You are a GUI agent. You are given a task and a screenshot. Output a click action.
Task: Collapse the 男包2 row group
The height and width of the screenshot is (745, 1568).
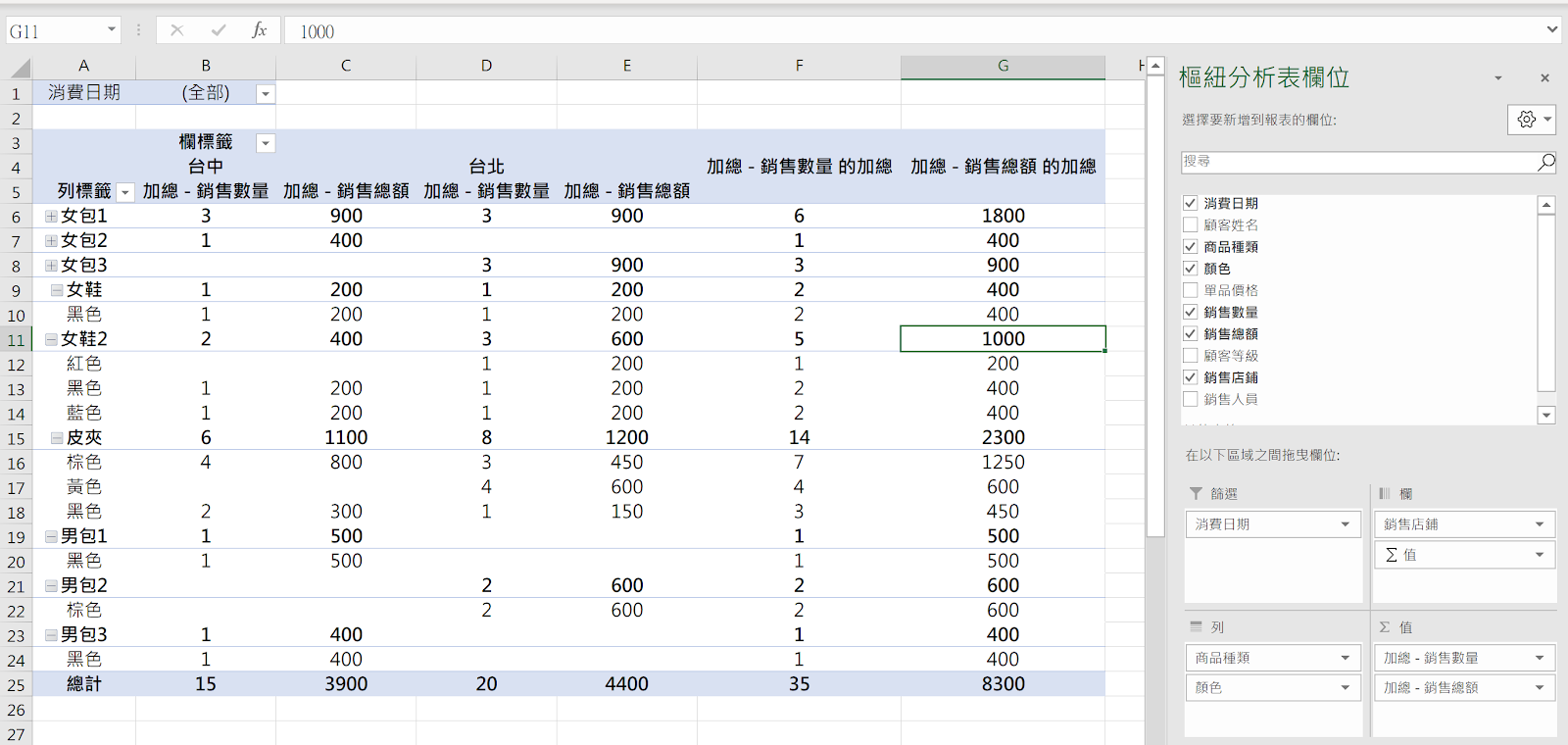coord(51,585)
